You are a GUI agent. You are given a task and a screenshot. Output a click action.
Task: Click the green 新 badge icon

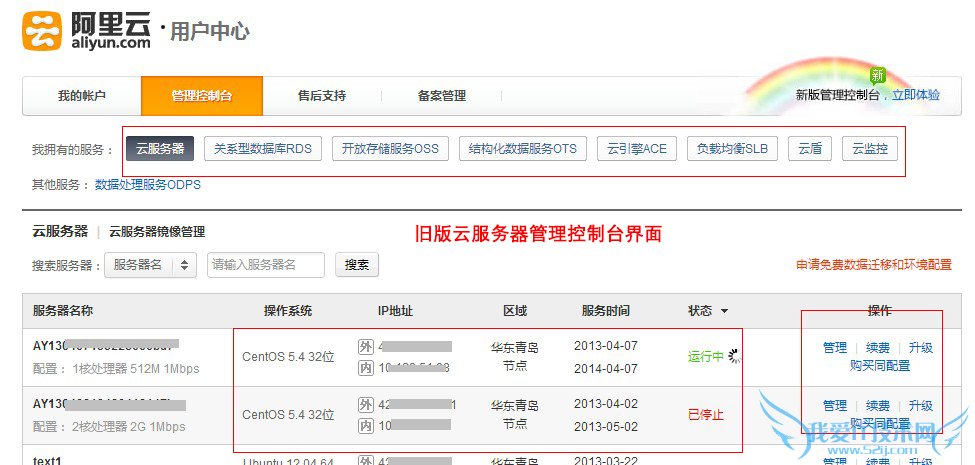pos(877,76)
